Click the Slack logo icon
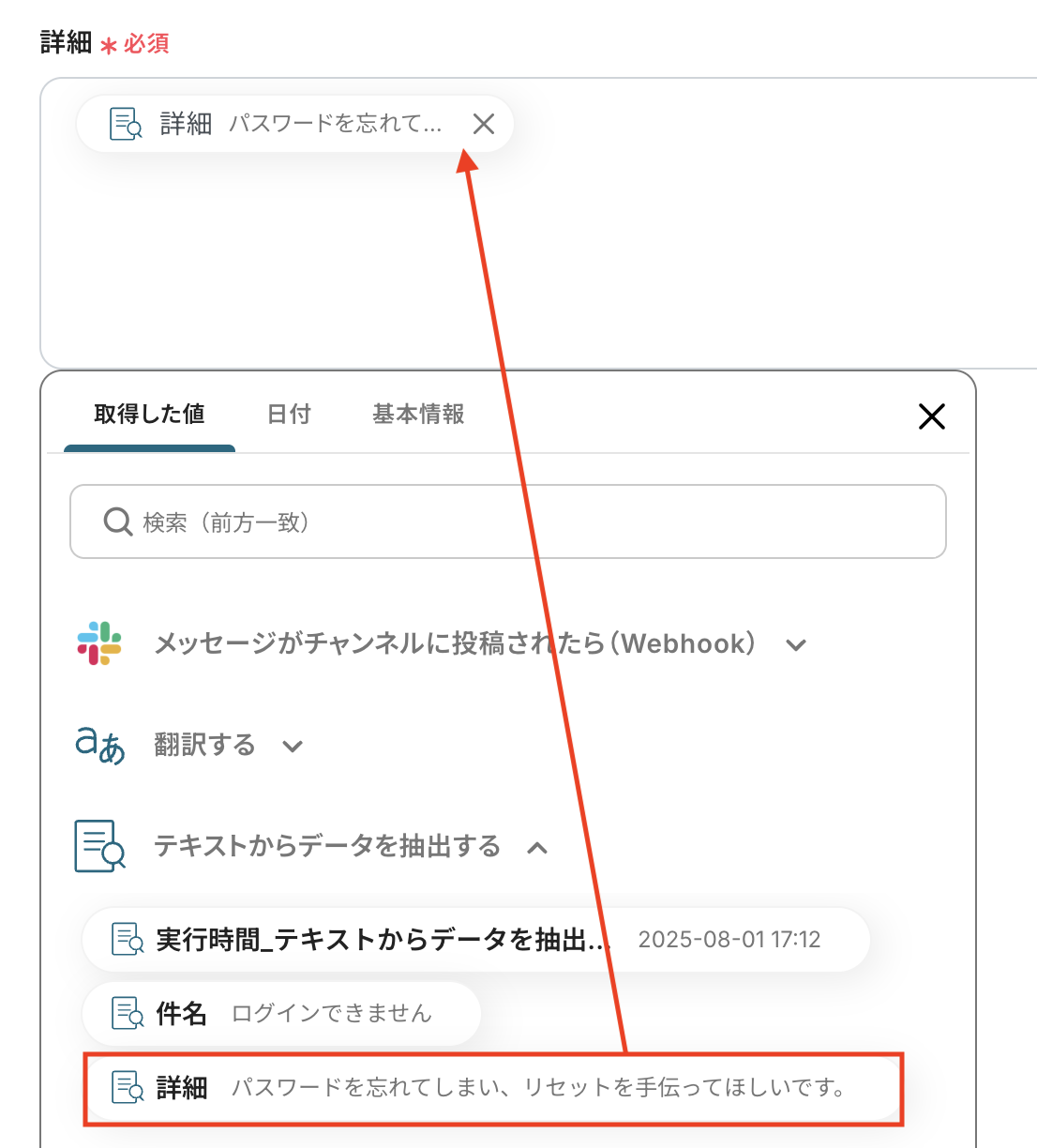Screen dimensions: 1037x1148 click(99, 643)
